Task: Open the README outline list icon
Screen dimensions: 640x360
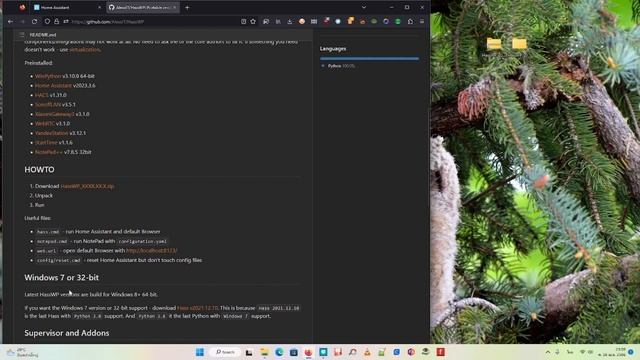Action: (22, 35)
